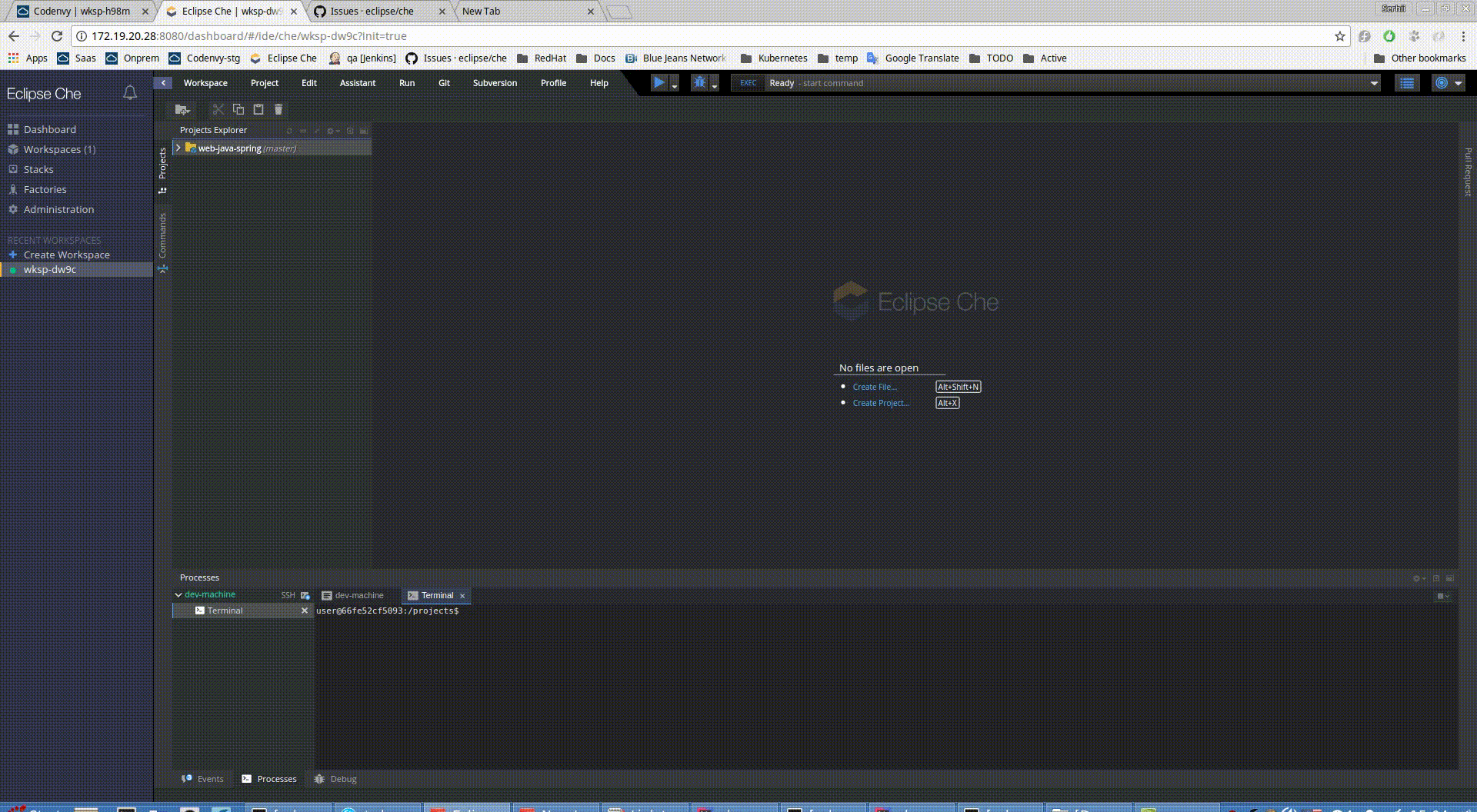Open the Help menu
The height and width of the screenshot is (812, 1477).
point(599,83)
